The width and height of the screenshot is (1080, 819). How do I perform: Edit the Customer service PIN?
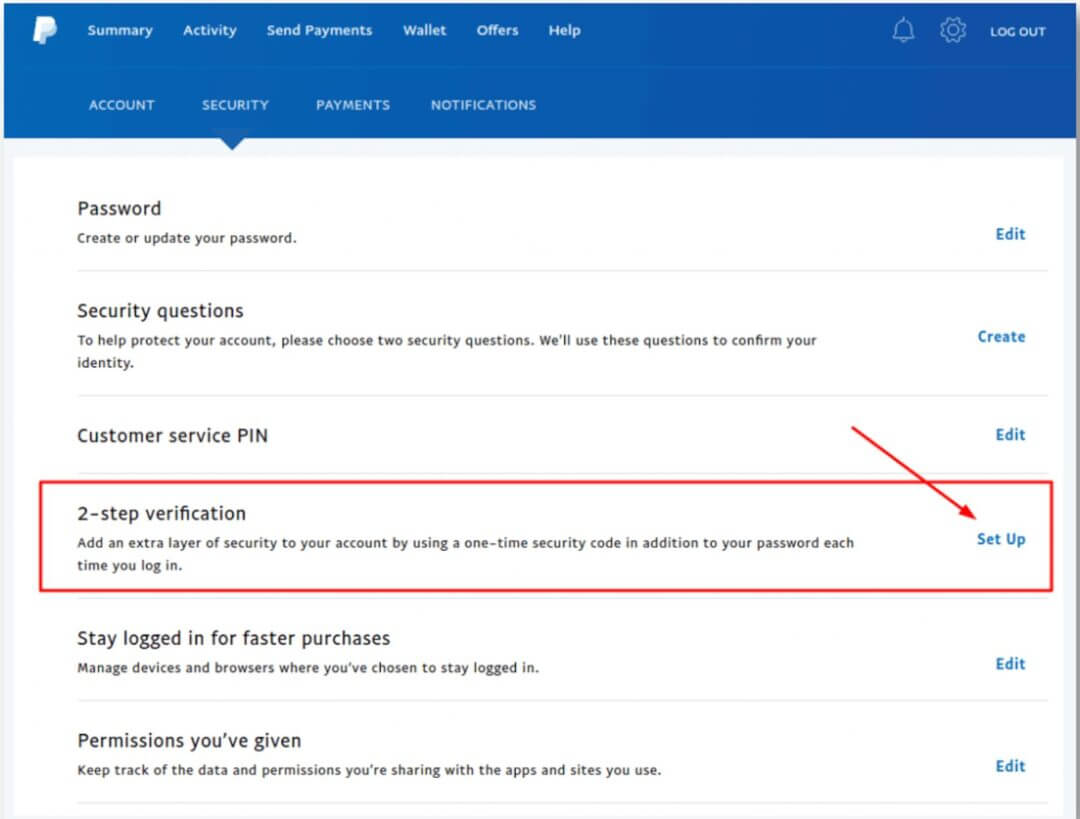(x=1010, y=435)
